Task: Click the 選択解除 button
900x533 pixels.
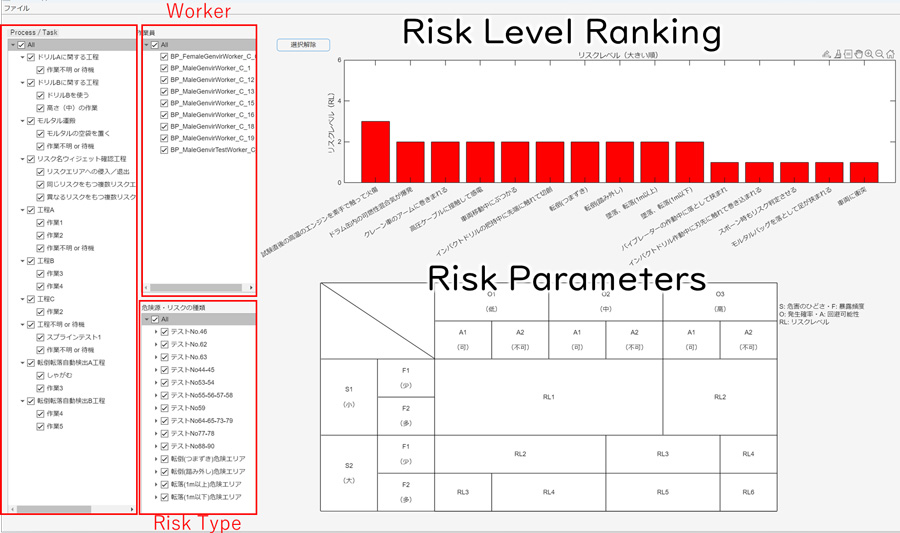Action: (303, 45)
